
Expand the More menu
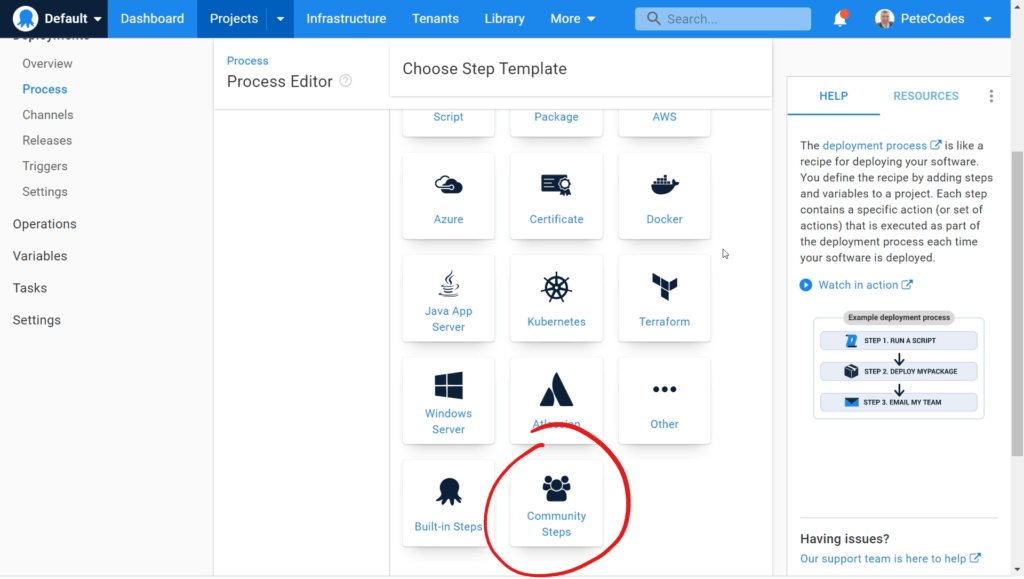point(573,19)
